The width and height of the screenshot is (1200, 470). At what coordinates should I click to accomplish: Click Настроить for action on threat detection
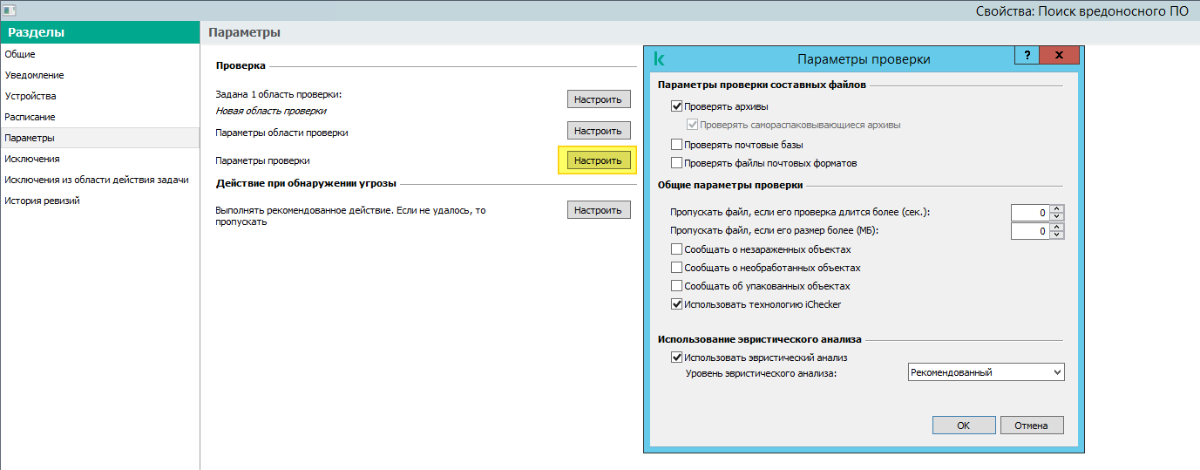click(599, 210)
